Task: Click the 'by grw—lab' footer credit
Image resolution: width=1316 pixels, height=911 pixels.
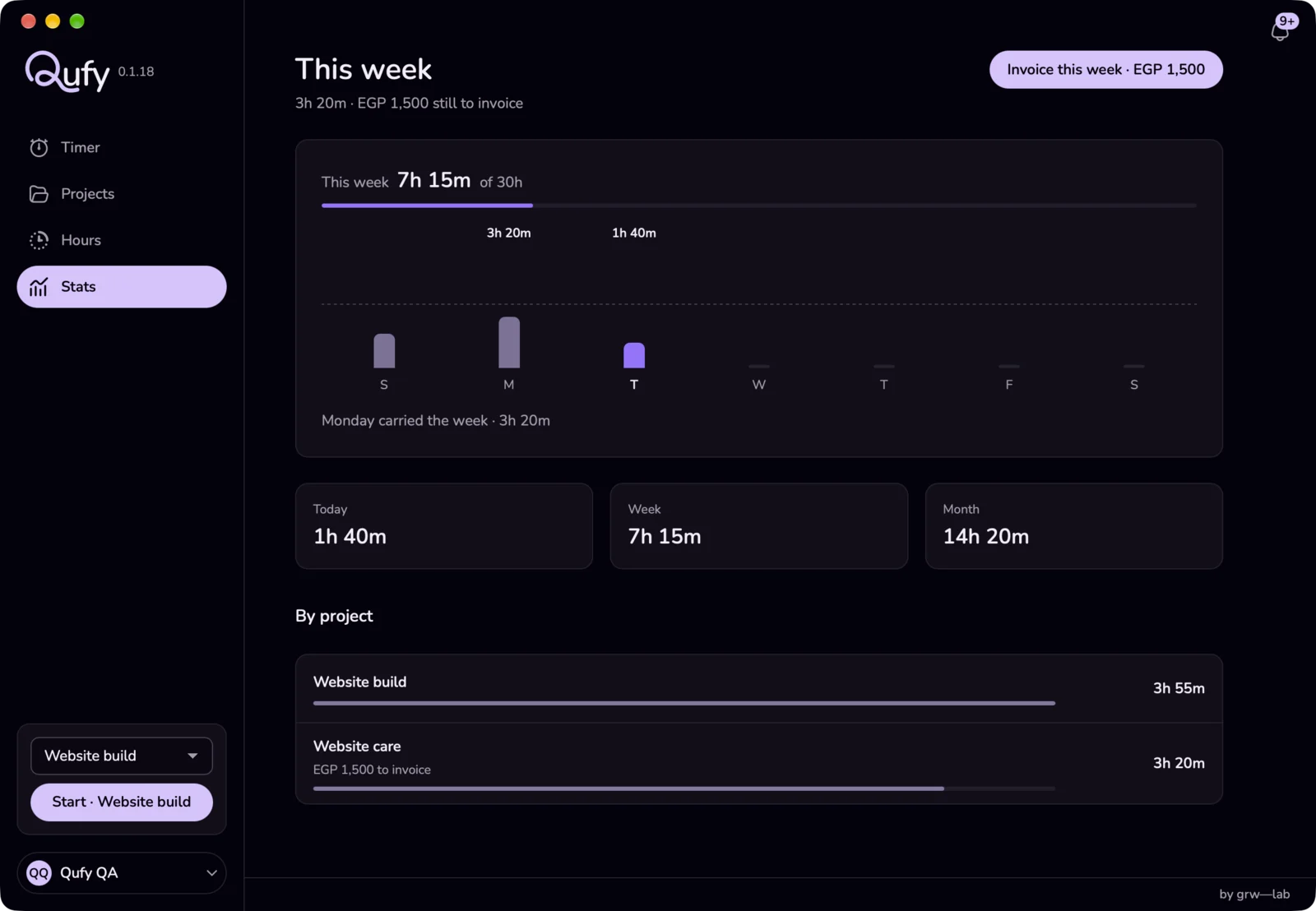Action: 1254,895
